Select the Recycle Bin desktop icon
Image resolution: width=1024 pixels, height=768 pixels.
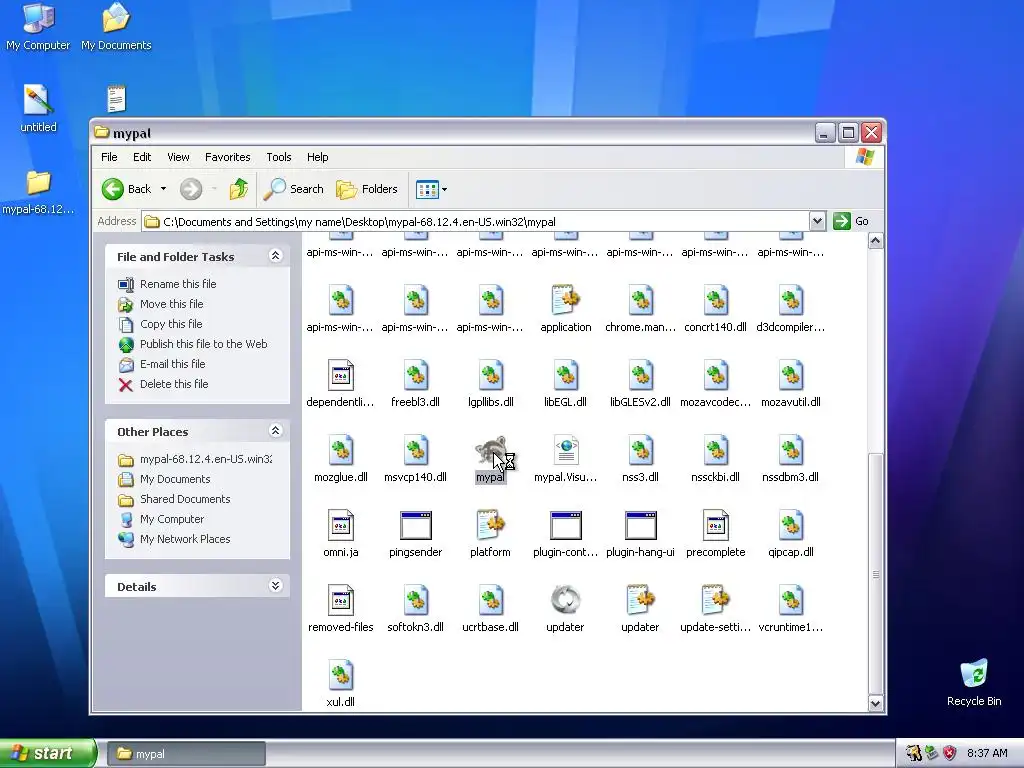coord(974,682)
